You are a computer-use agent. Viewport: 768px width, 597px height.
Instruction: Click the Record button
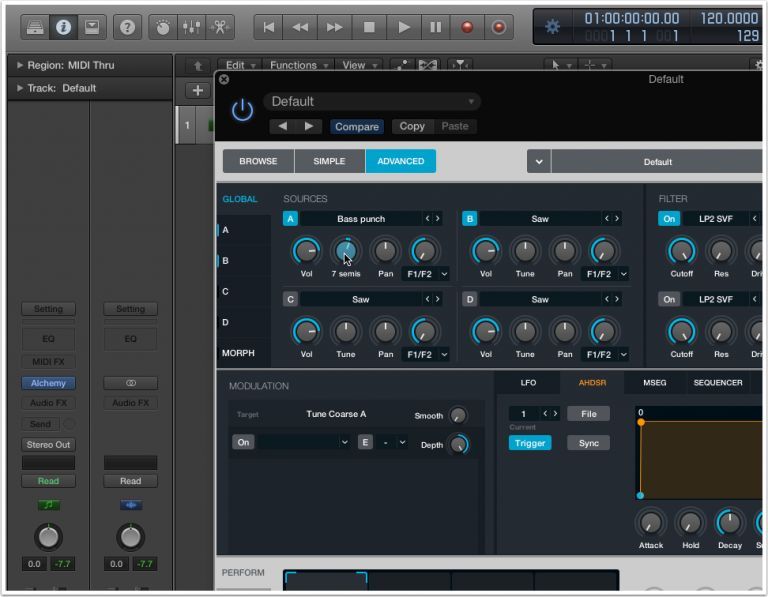pyautogui.click(x=467, y=27)
